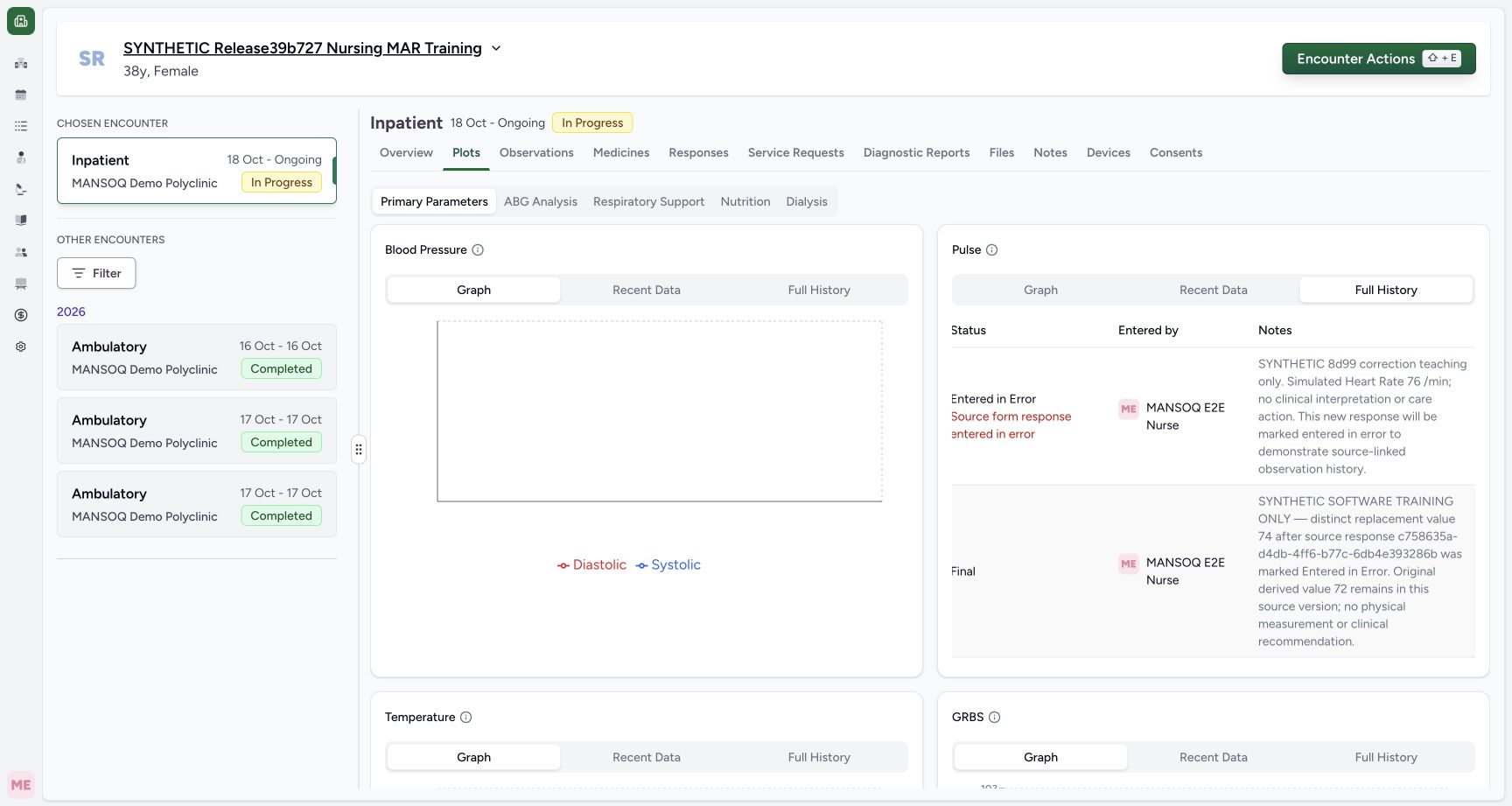Click the In Progress status badge beside Inpatient heading
Viewport: 1512px width, 806px height.
point(592,123)
